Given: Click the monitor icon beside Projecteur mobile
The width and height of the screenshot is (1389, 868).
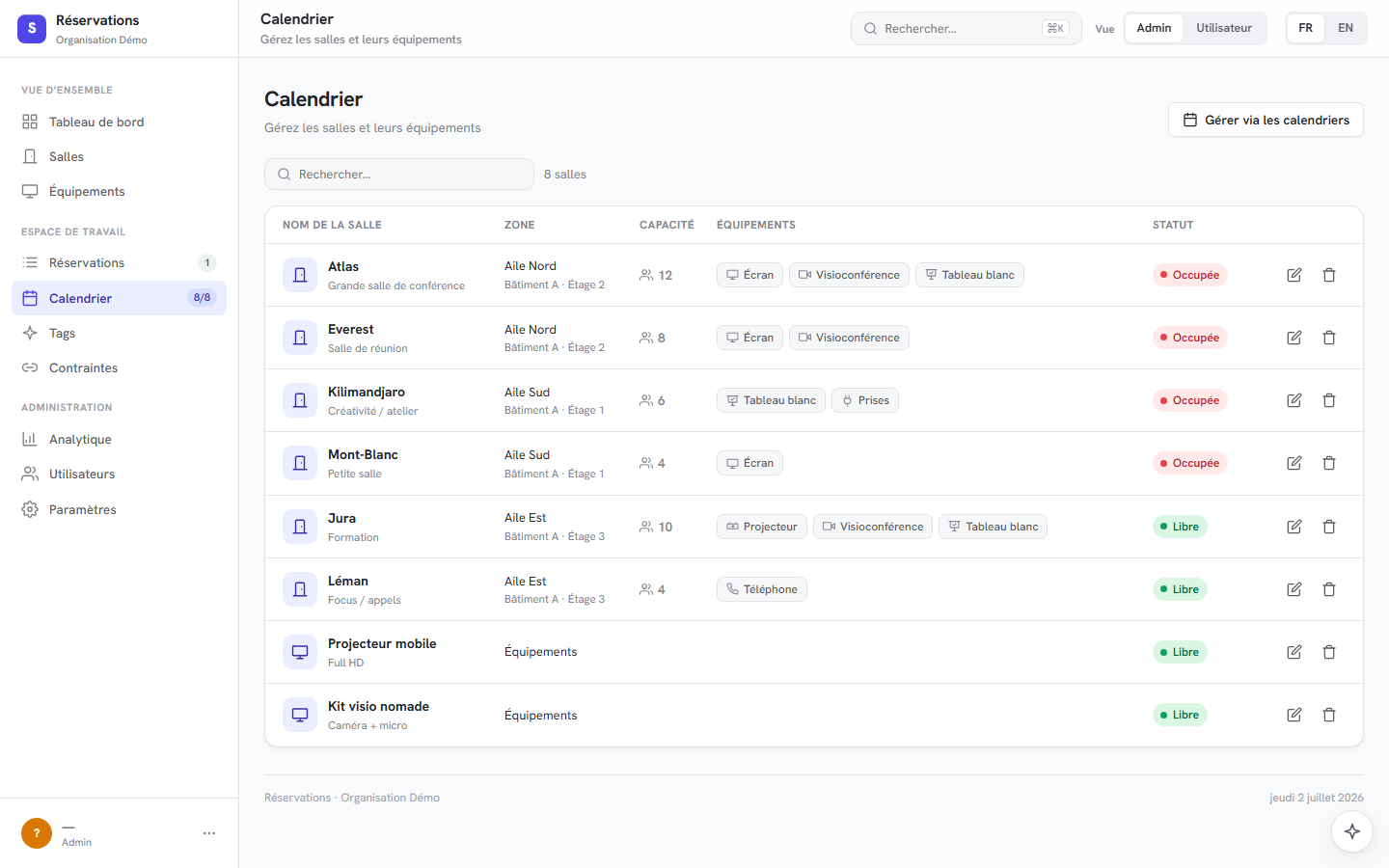Looking at the screenshot, I should (x=300, y=652).
